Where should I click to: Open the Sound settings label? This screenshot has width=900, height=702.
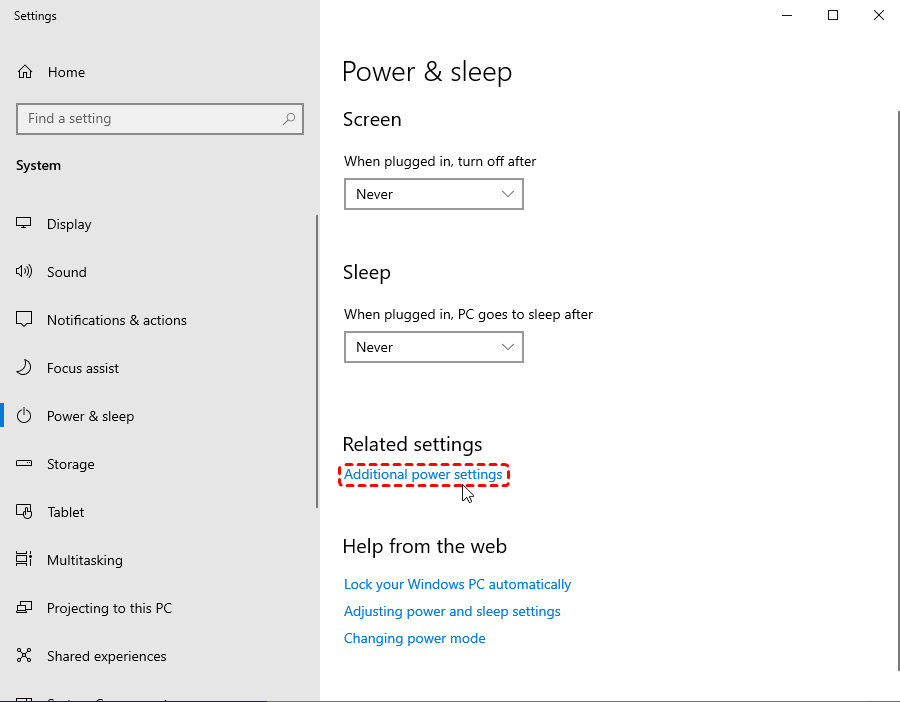click(67, 272)
